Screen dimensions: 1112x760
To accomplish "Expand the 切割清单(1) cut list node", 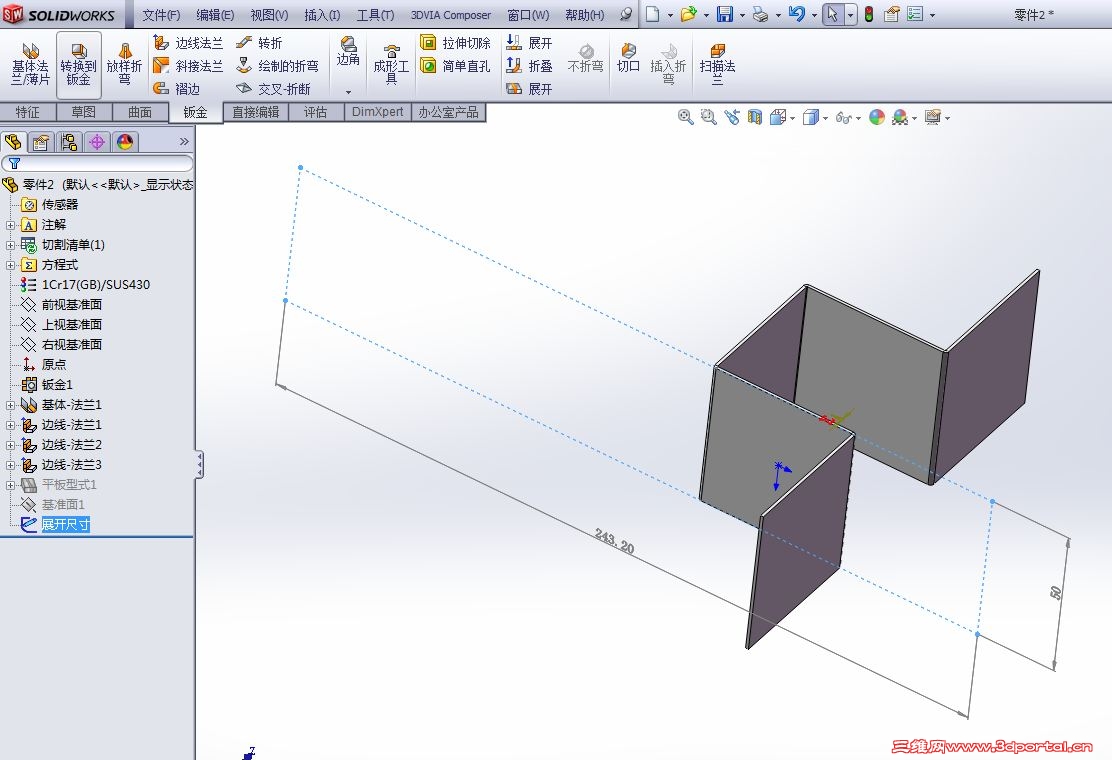I will pyautogui.click(x=10, y=245).
